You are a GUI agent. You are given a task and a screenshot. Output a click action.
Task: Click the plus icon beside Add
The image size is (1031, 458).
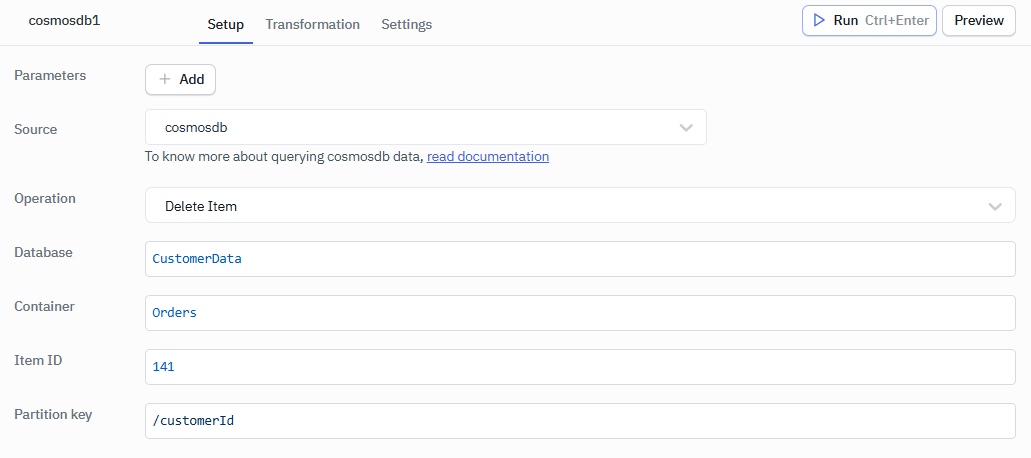pos(165,79)
